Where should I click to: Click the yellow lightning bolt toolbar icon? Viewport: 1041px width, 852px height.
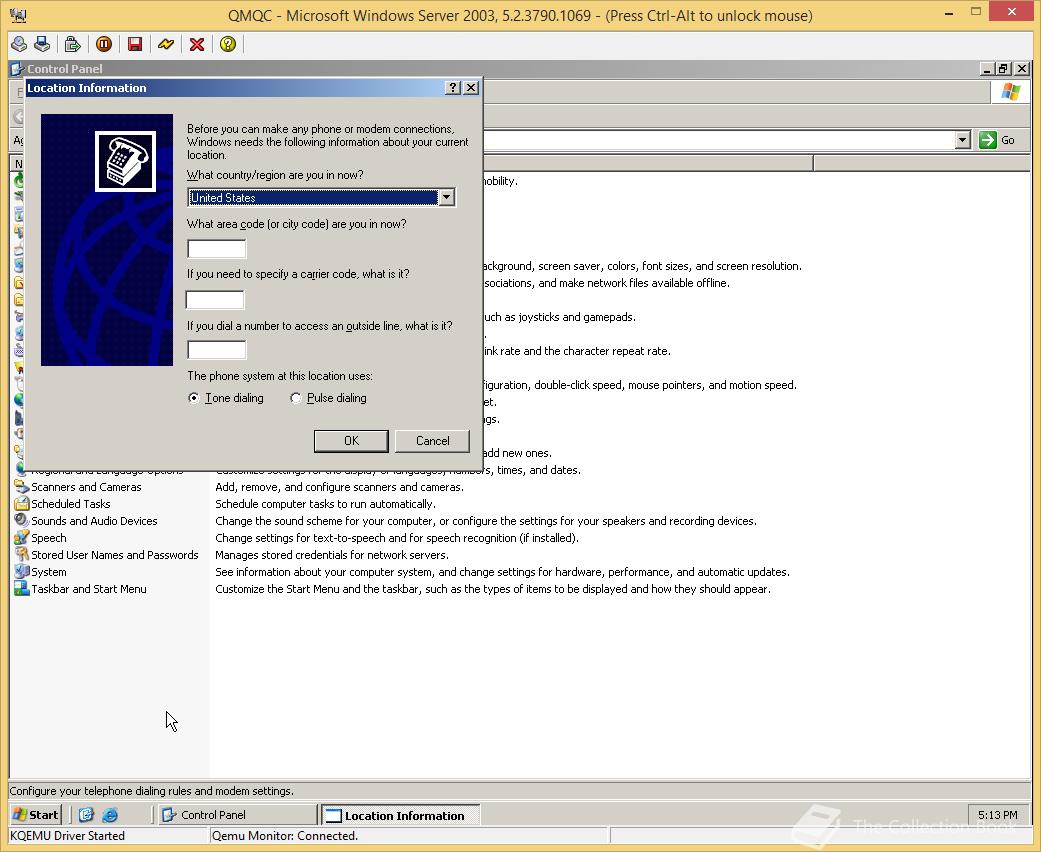pos(166,44)
